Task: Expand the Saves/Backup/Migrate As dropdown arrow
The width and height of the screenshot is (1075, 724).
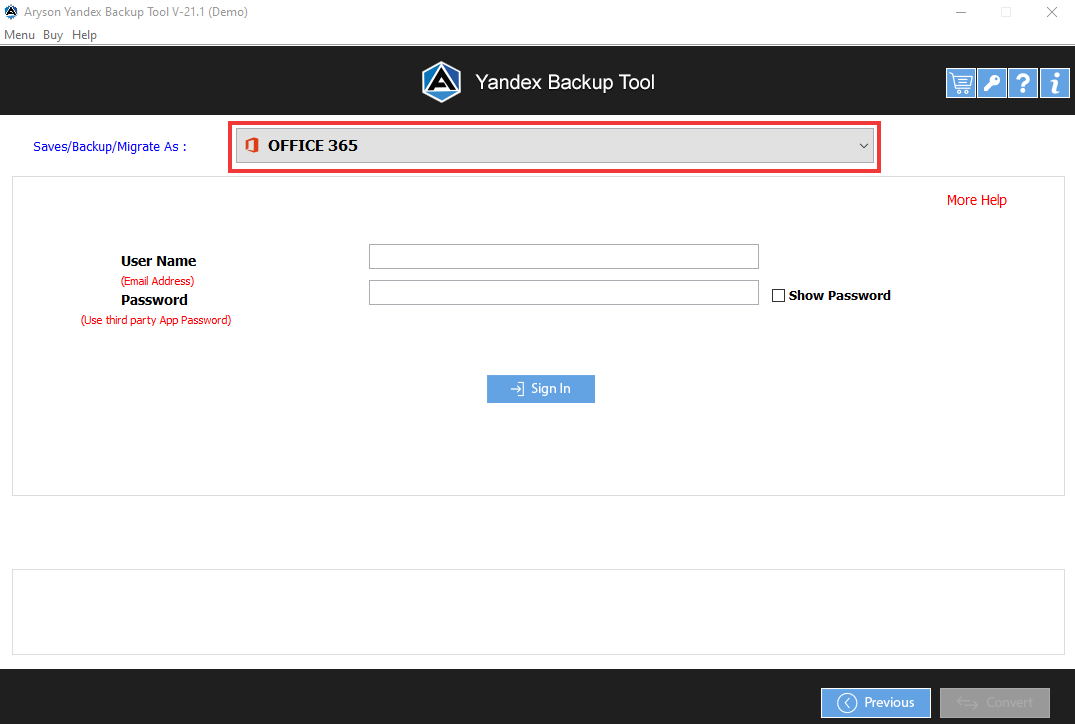Action: (863, 145)
